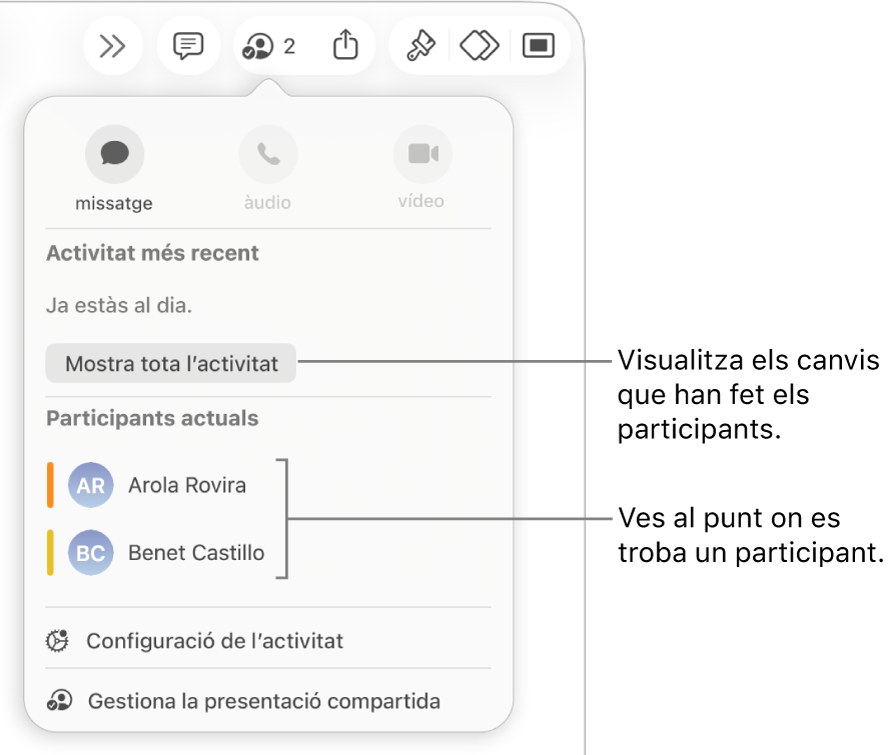Click the collaboration icon showing 2 participants
The height and width of the screenshot is (755, 894).
point(269,46)
